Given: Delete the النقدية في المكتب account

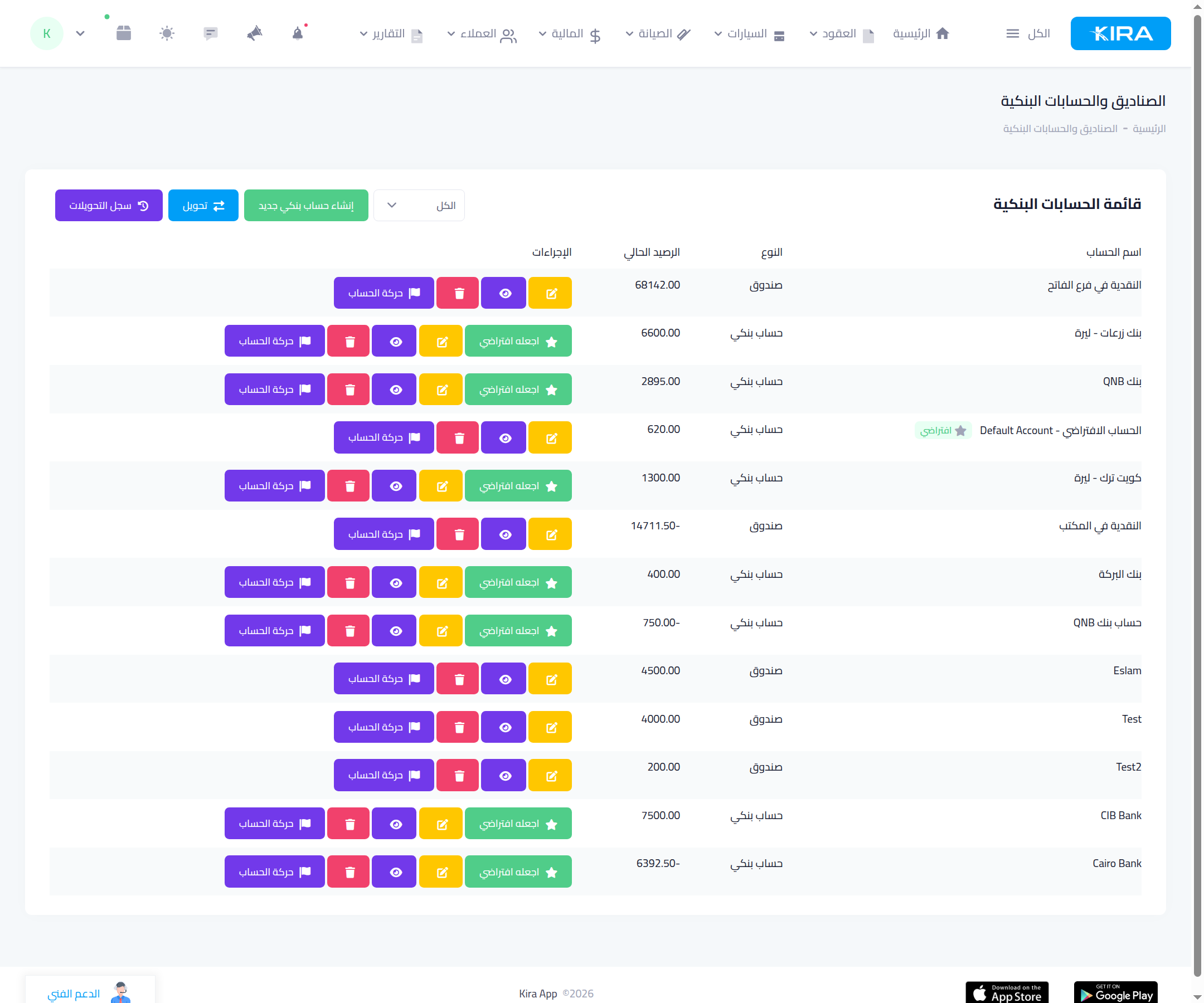Looking at the screenshot, I should point(458,534).
